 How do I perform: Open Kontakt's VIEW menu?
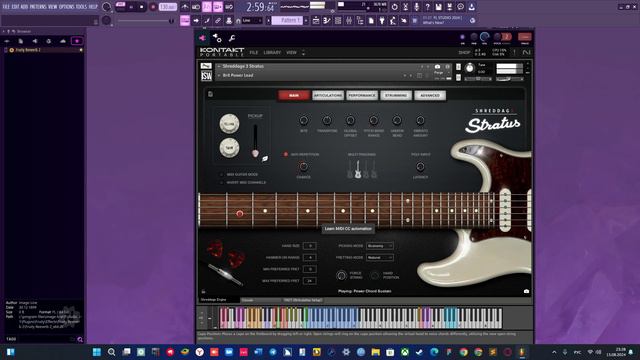click(x=291, y=53)
